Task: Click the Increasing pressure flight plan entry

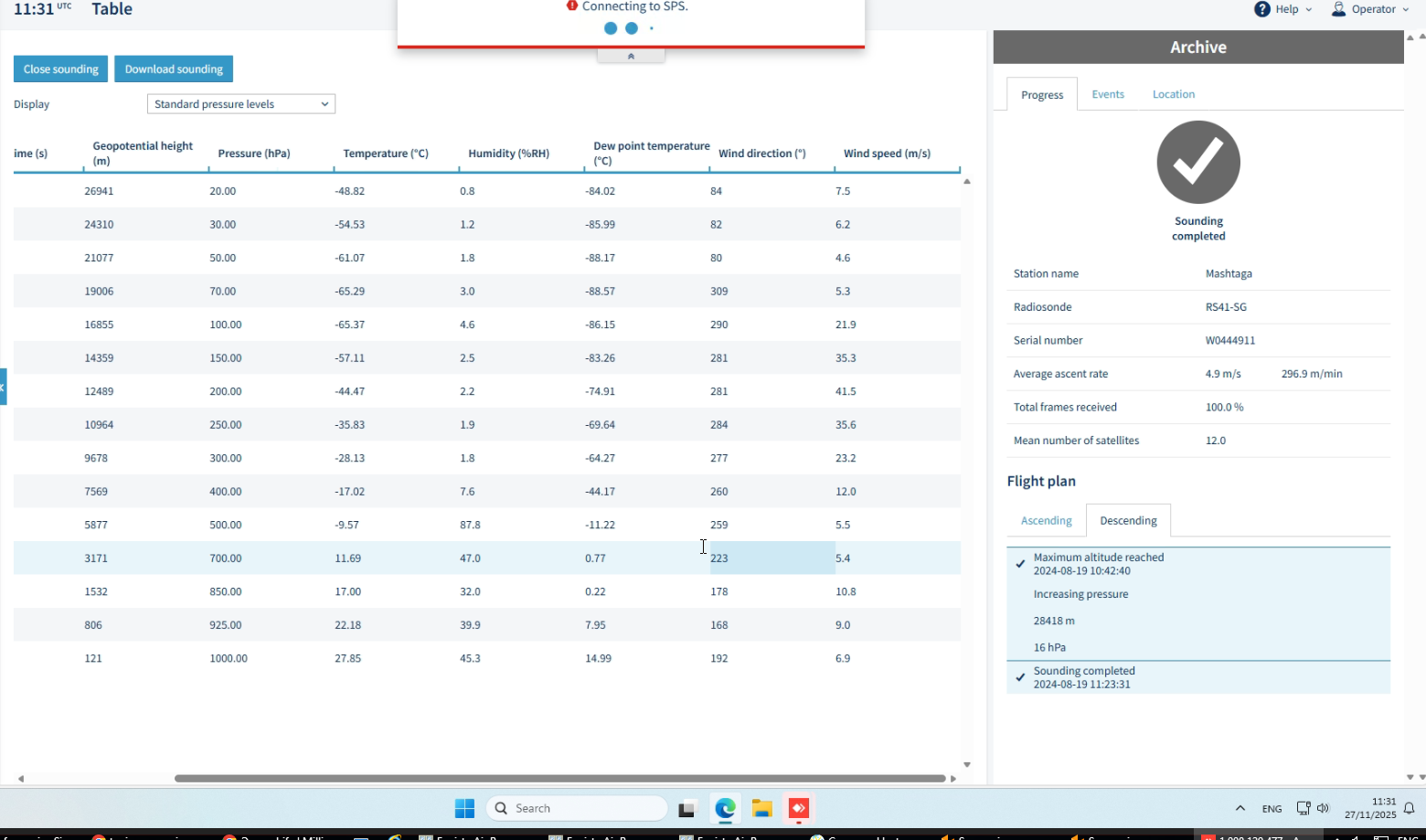Action: point(1080,594)
